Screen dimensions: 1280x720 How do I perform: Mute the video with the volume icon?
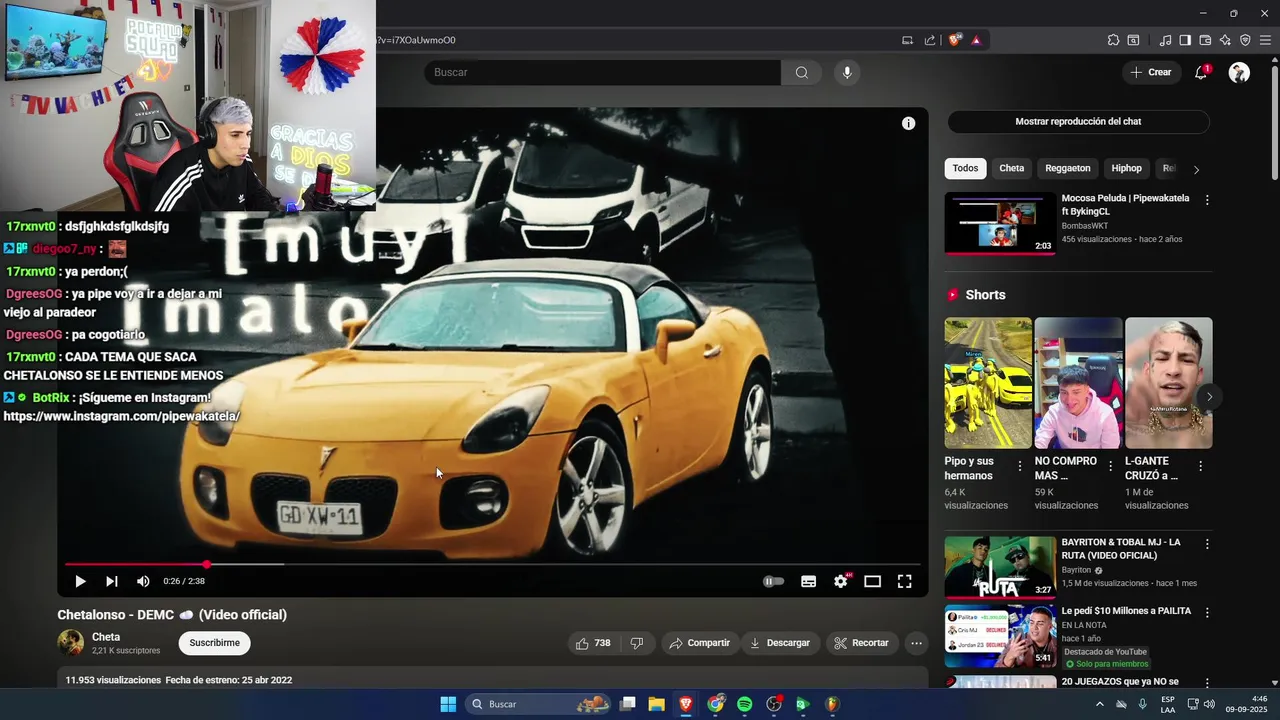pyautogui.click(x=143, y=581)
